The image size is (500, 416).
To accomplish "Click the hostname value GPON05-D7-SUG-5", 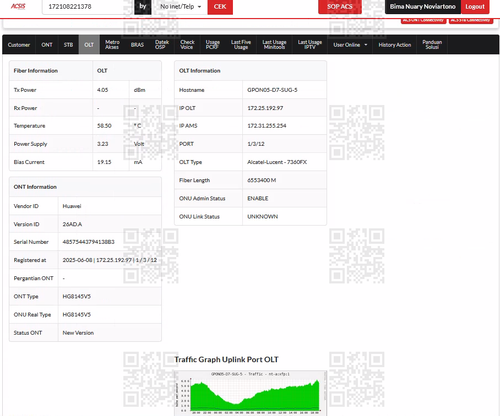I will (x=272, y=90).
